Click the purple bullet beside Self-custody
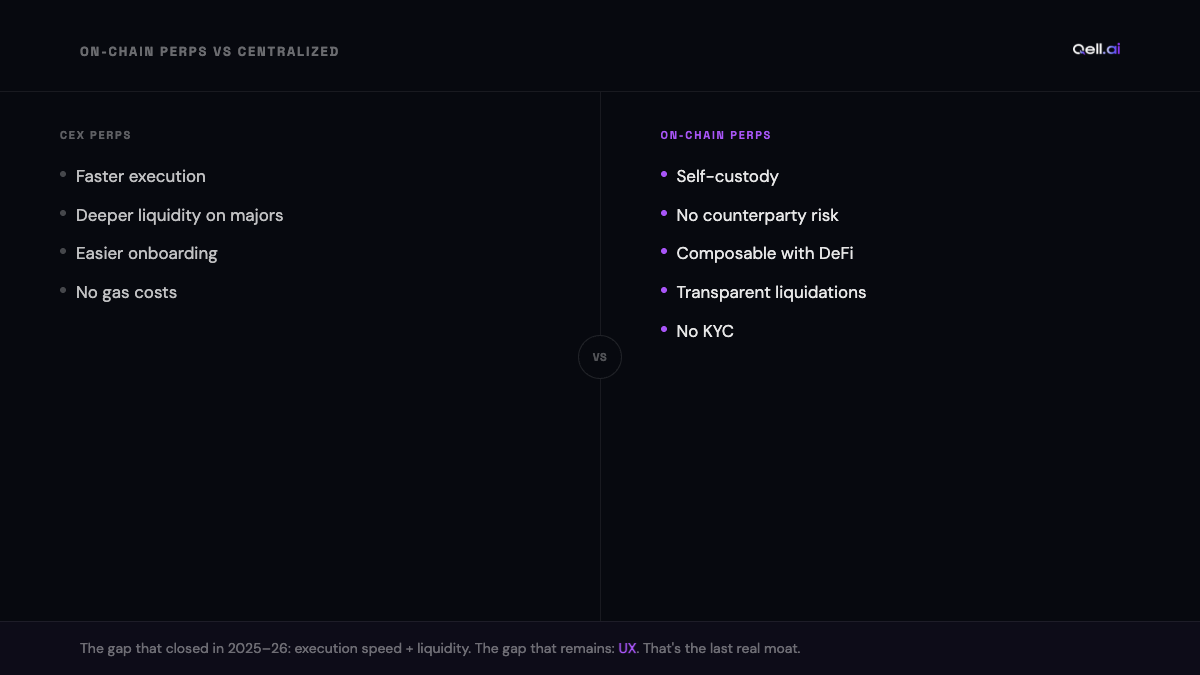The image size is (1200, 675). coord(664,174)
